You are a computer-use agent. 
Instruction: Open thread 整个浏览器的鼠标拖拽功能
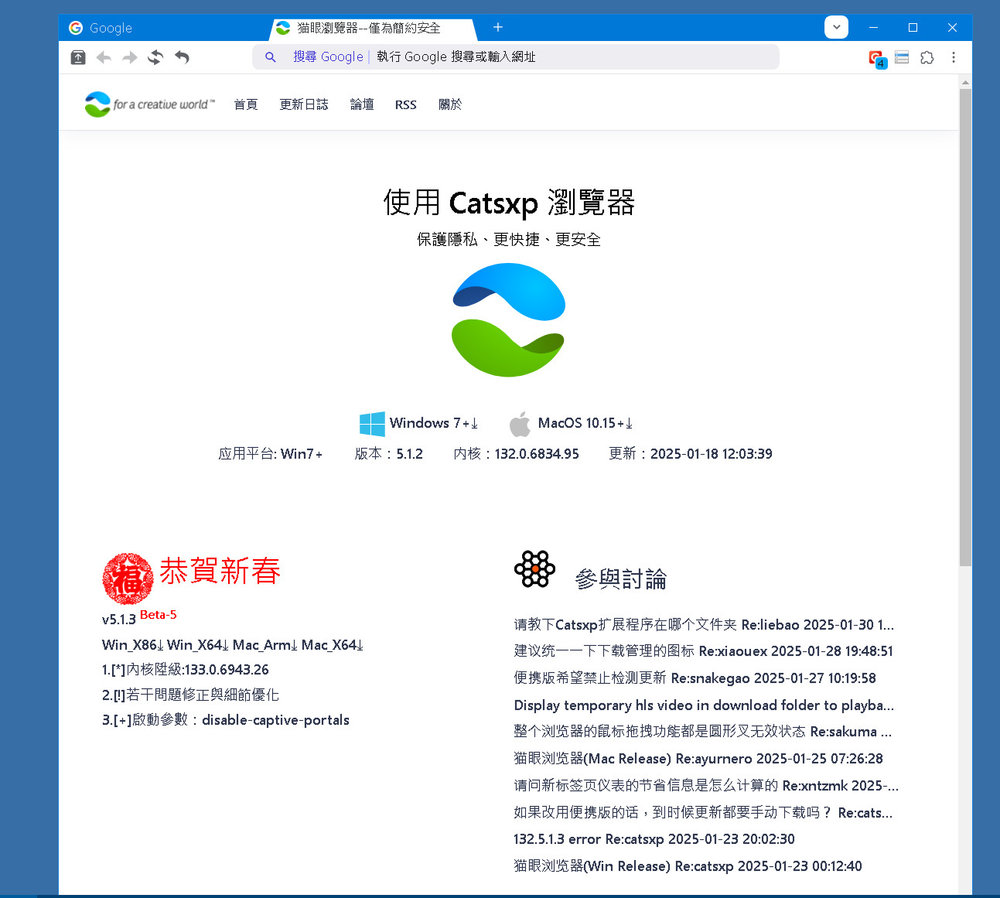coord(703,732)
